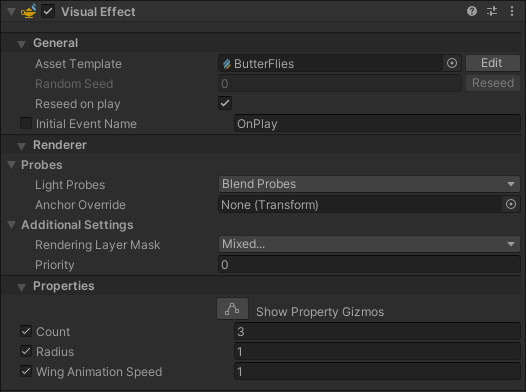526x392 pixels.
Task: Open Visual Effect component help reference
Action: 472,11
